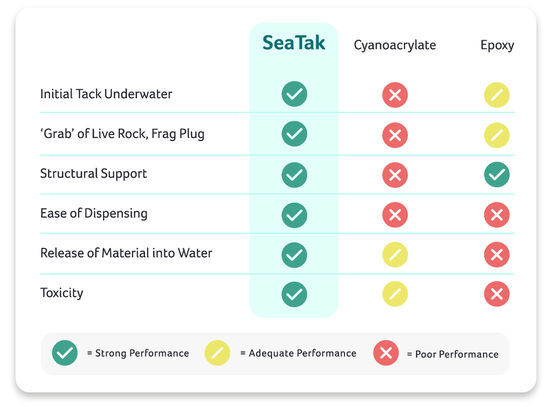The image size is (555, 407).
Task: Select Cyanoacrylate yellow icon in Toxicity row
Action: click(x=395, y=294)
